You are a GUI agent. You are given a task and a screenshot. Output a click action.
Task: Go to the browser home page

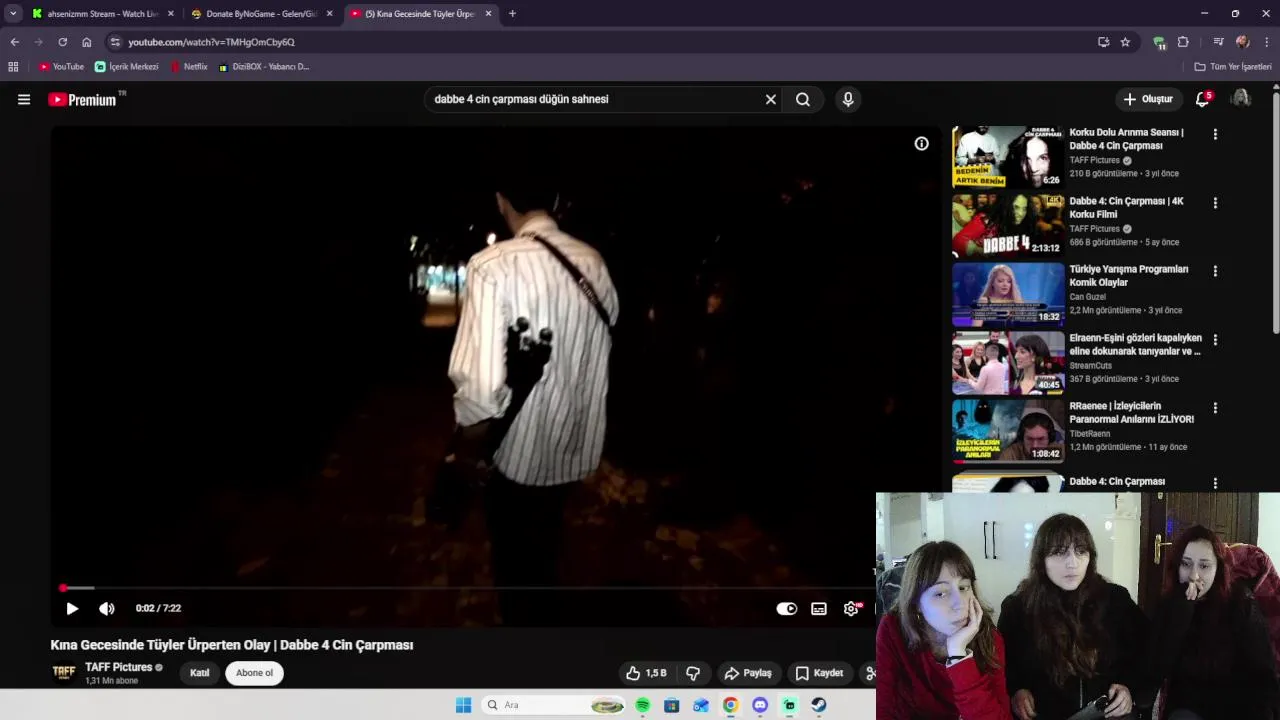[x=87, y=42]
